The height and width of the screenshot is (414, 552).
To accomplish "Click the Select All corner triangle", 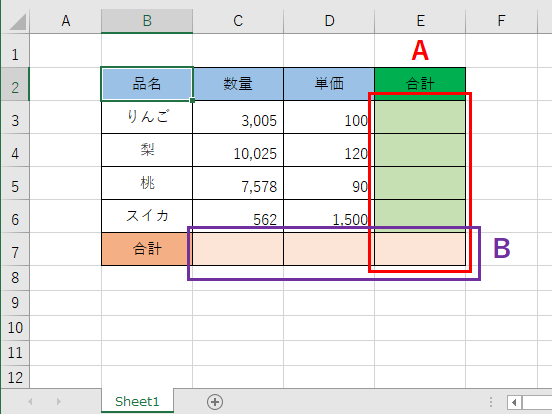I will (x=18, y=21).
